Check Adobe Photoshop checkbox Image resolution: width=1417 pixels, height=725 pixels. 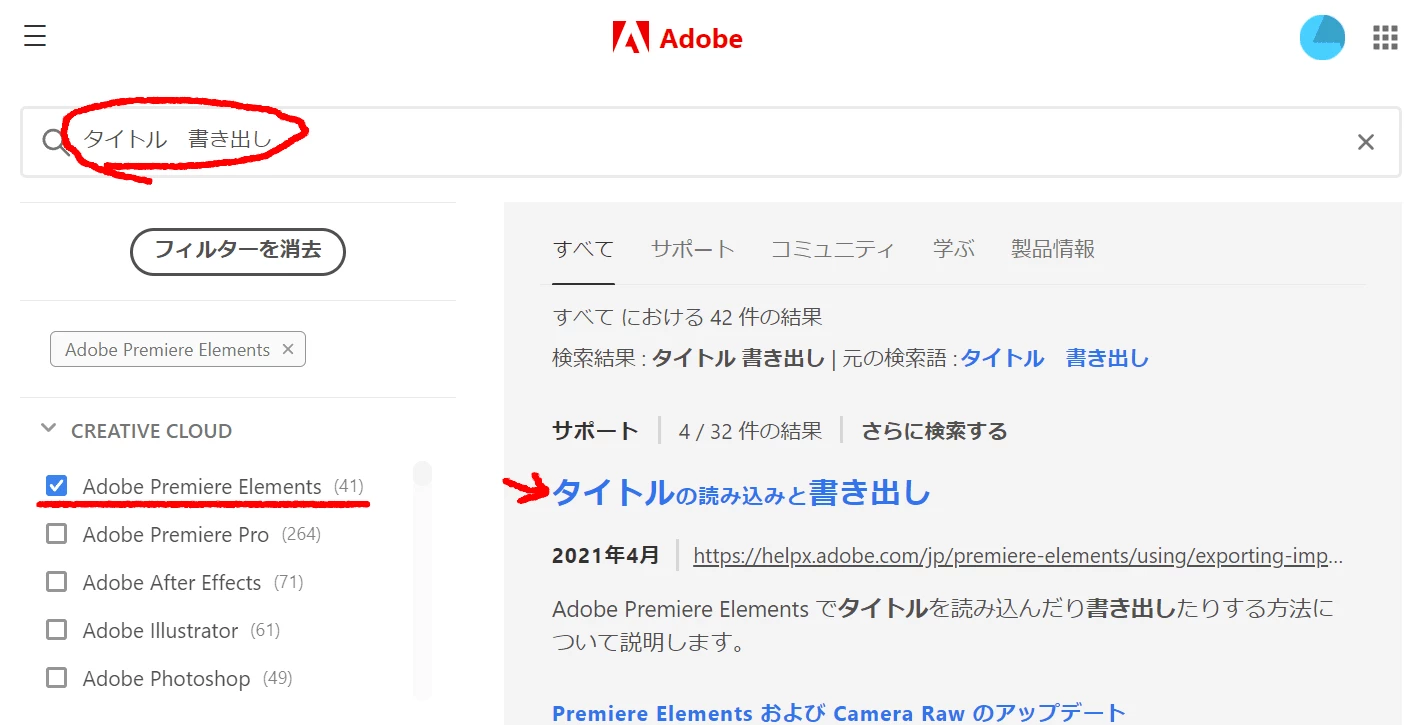[x=57, y=678]
